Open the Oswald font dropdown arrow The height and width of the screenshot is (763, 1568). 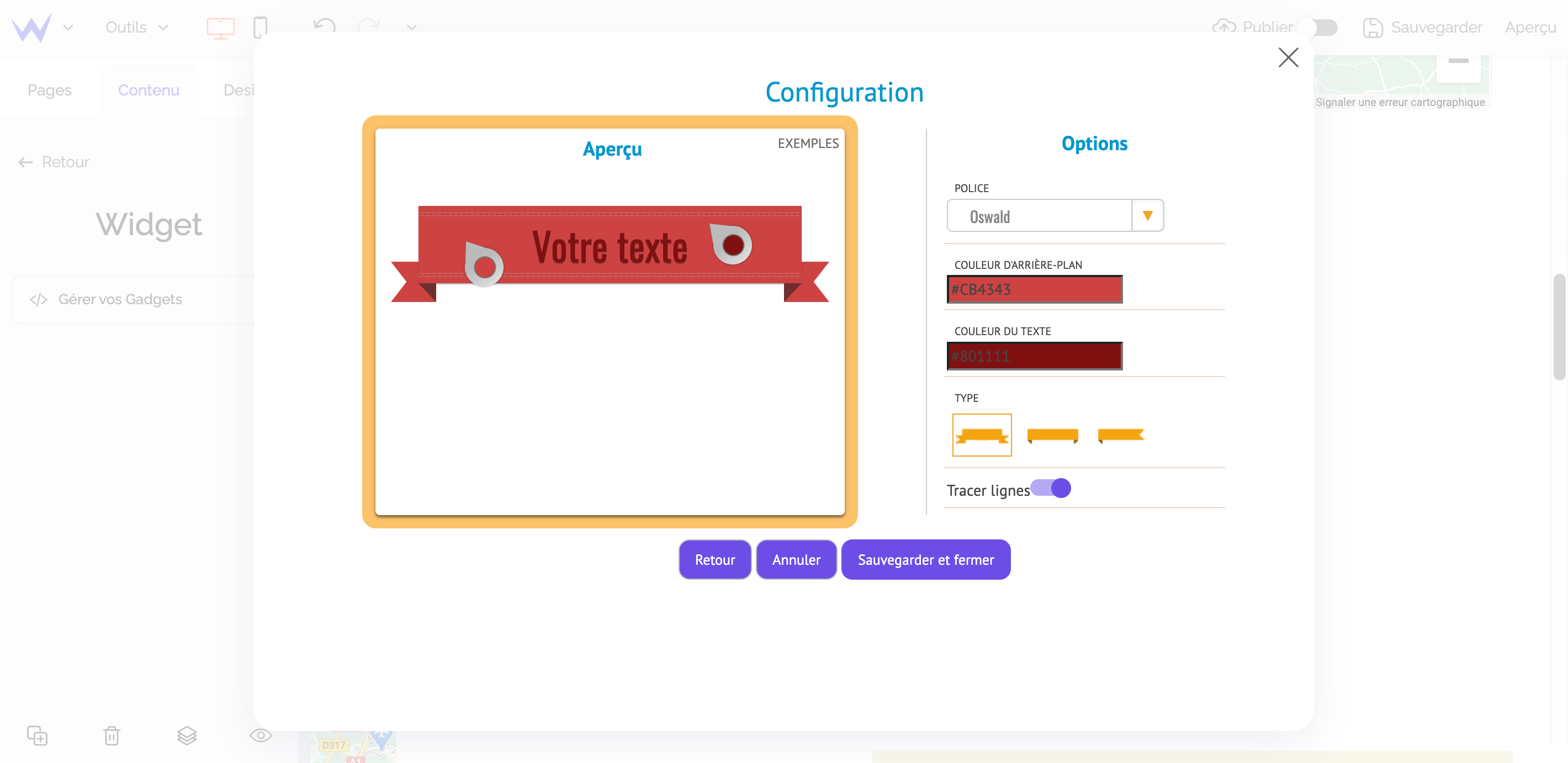1147,215
